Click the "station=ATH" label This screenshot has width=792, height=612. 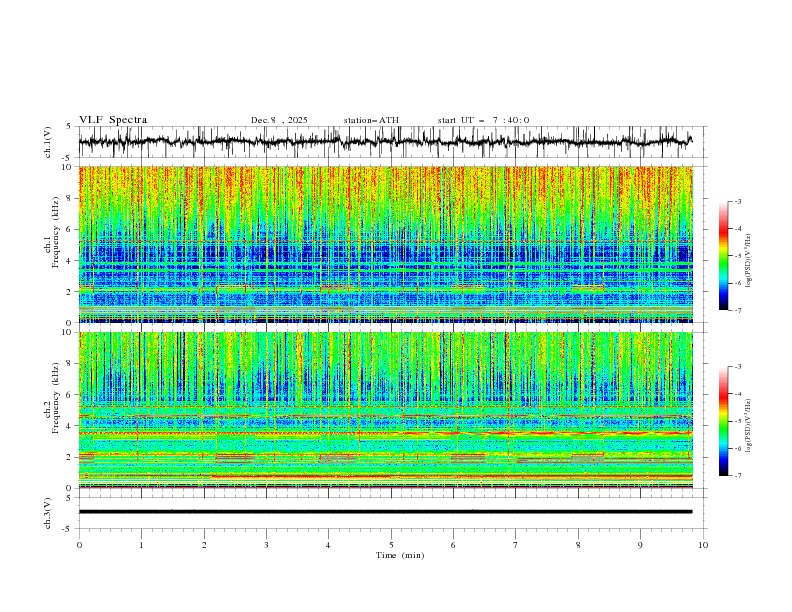371,120
